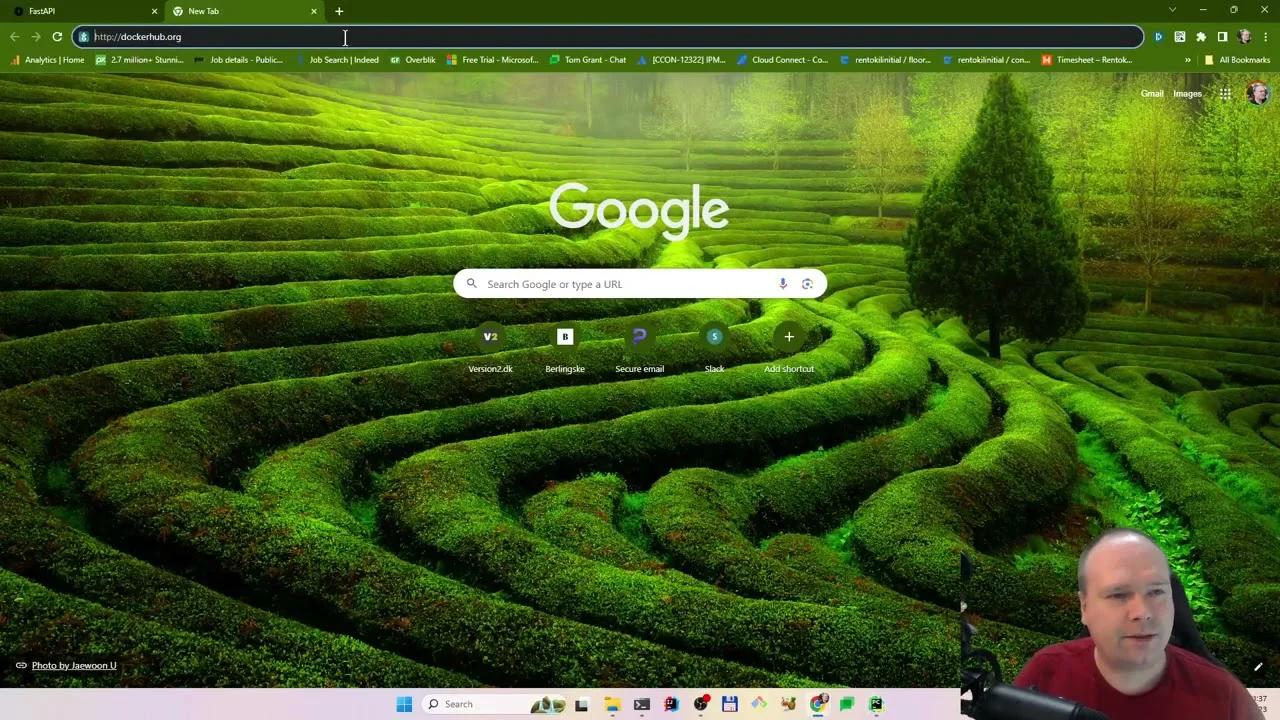Click the customize Chrome pencil icon
The image size is (1280, 720).
point(1258,666)
